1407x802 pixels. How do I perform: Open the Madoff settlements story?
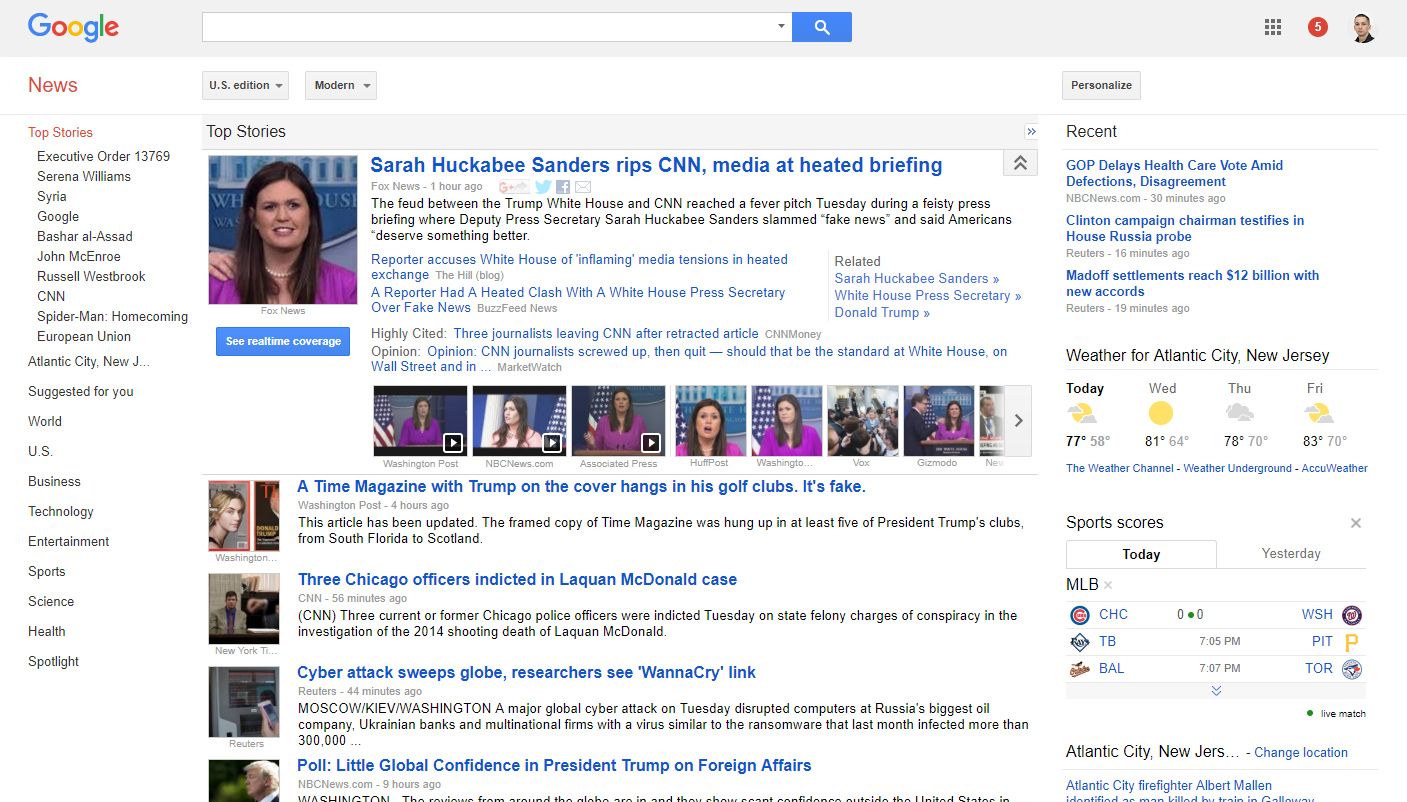tap(1192, 284)
